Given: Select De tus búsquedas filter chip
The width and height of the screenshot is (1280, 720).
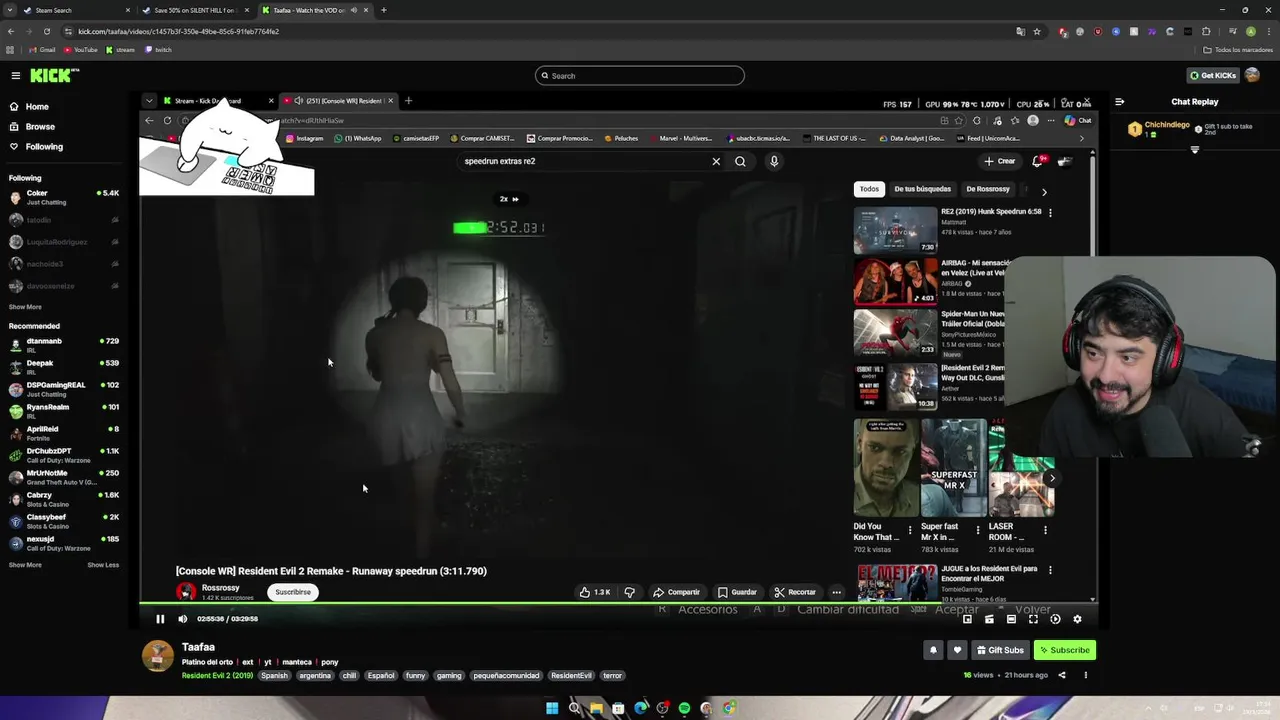Looking at the screenshot, I should [x=922, y=189].
